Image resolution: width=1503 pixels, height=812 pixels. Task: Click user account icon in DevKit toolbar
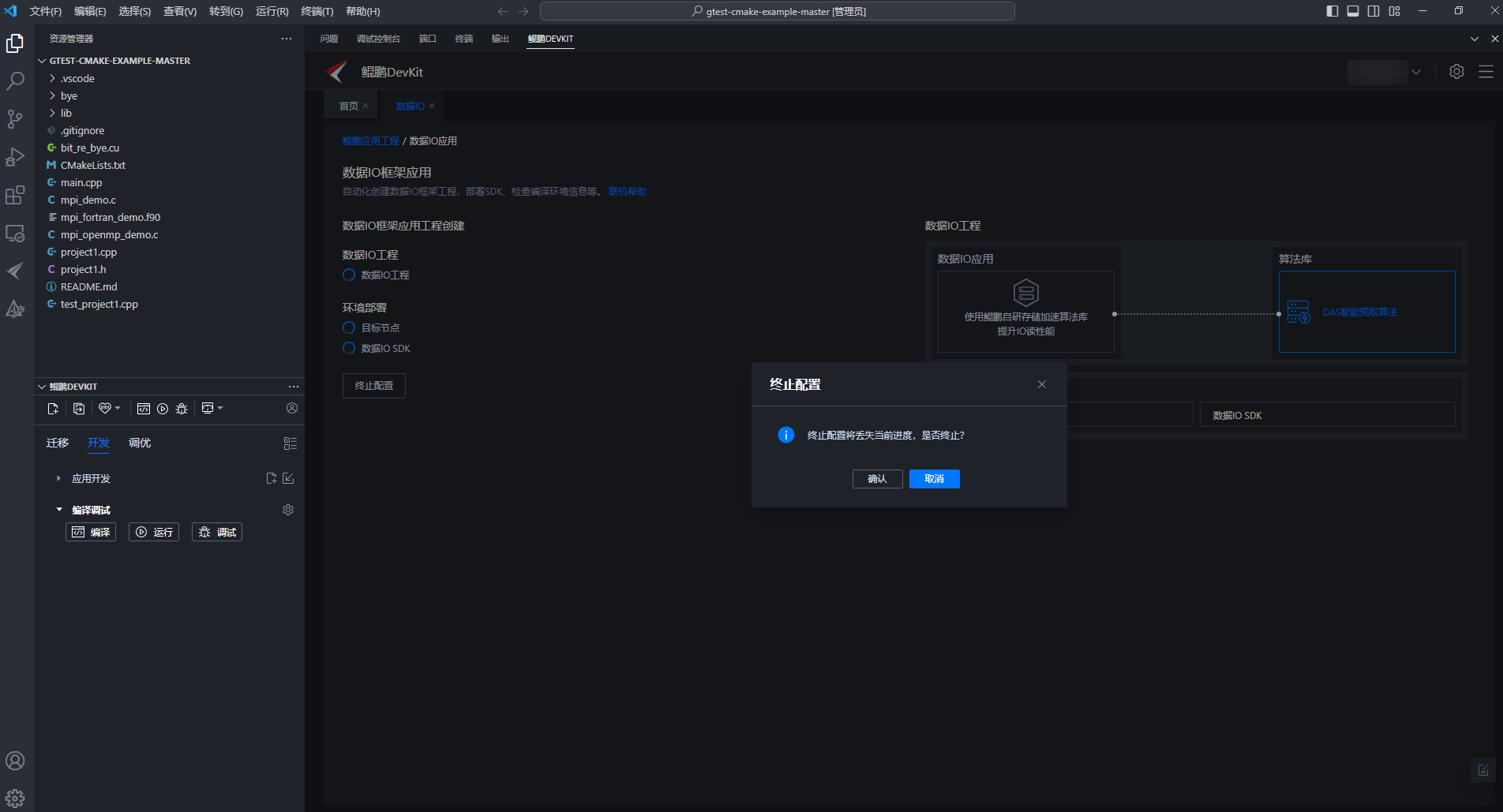[x=292, y=408]
